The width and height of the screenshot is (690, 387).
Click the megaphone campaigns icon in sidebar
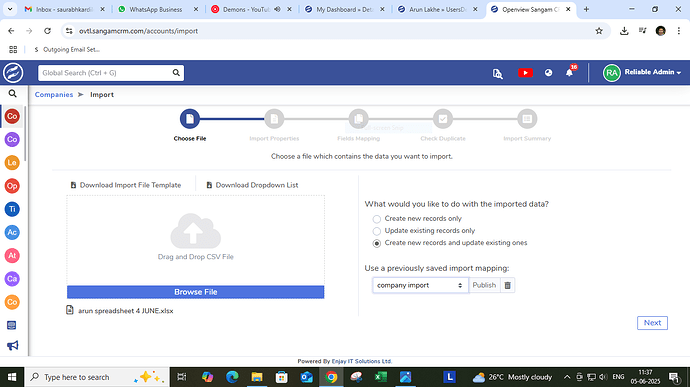12,346
